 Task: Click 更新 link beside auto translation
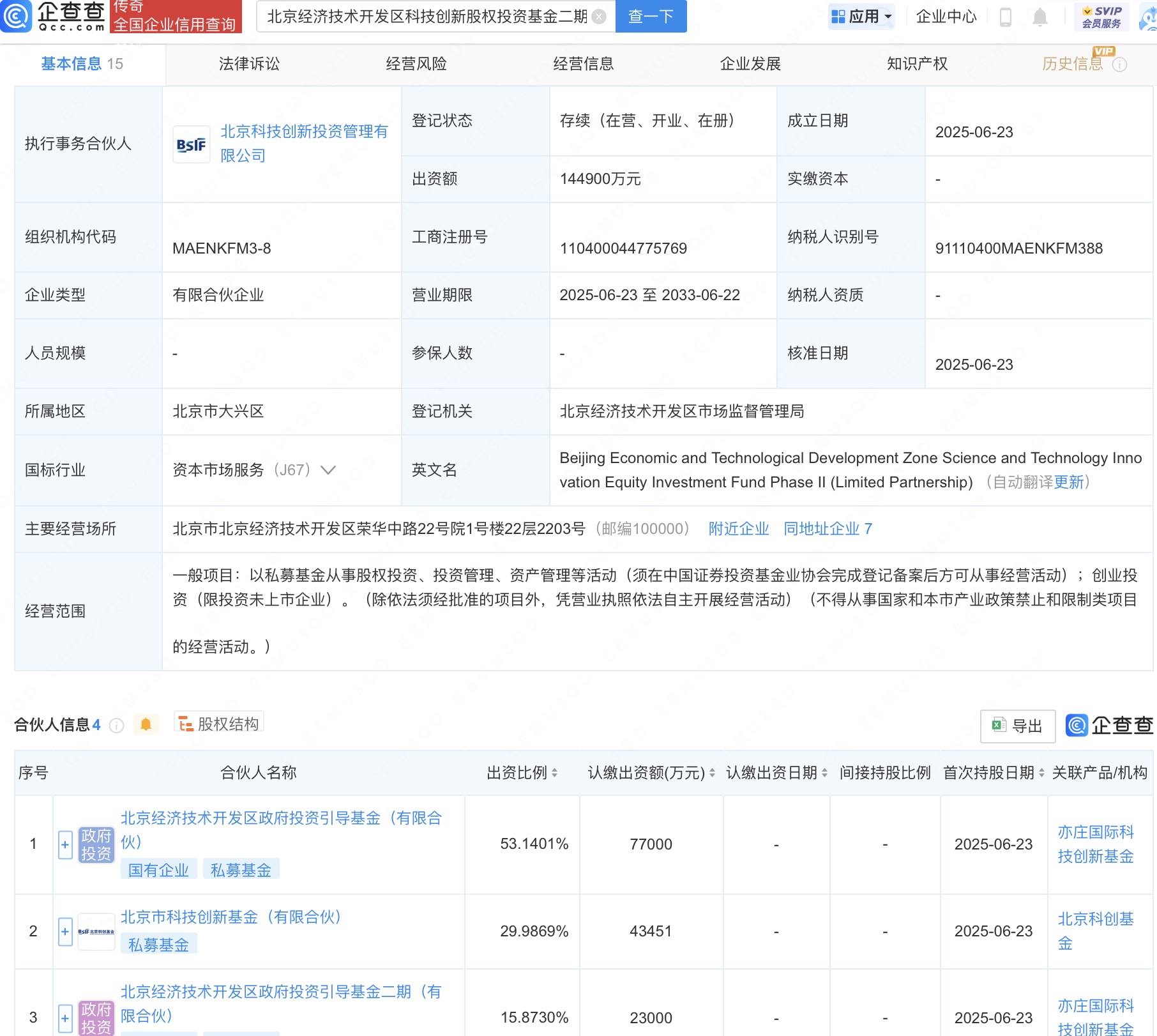pos(1069,482)
